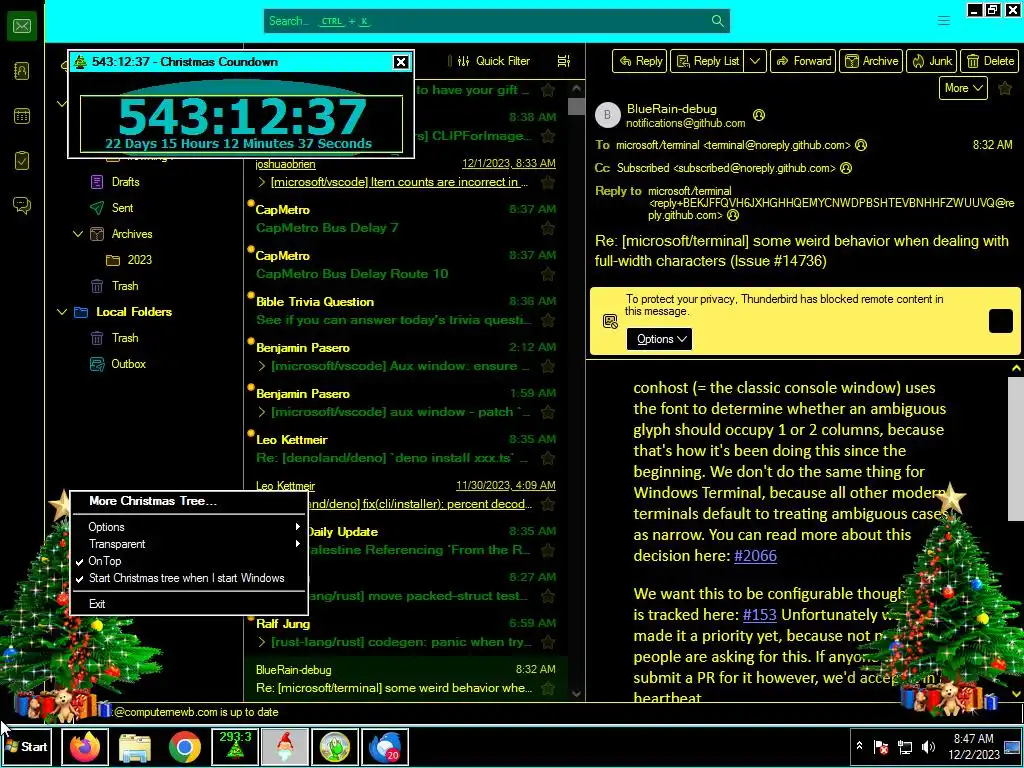Screen dimensions: 1024x768
Task: Star the BlueRain-debug message in list
Action: [548, 688]
